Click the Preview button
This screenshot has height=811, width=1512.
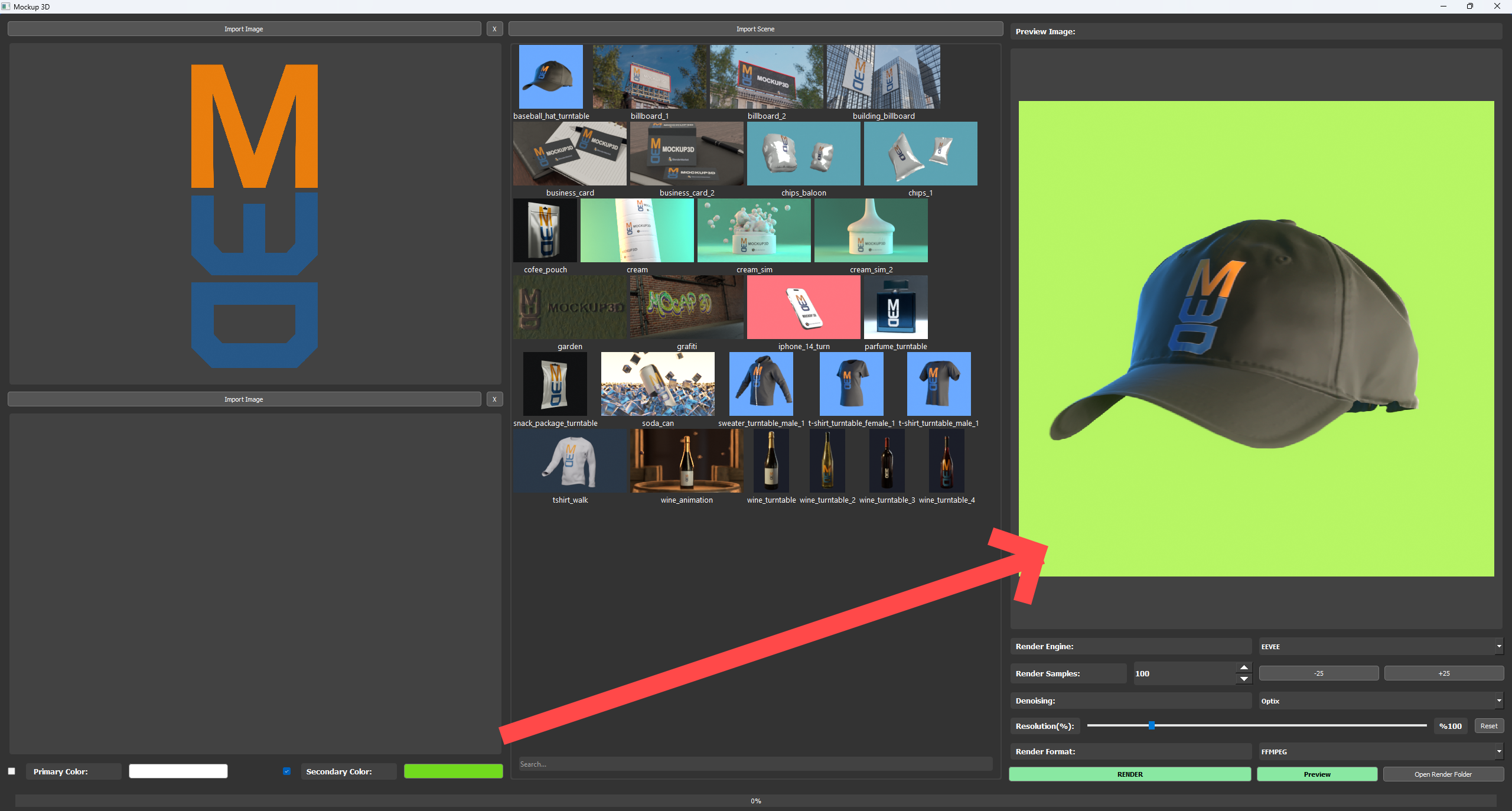point(1317,774)
